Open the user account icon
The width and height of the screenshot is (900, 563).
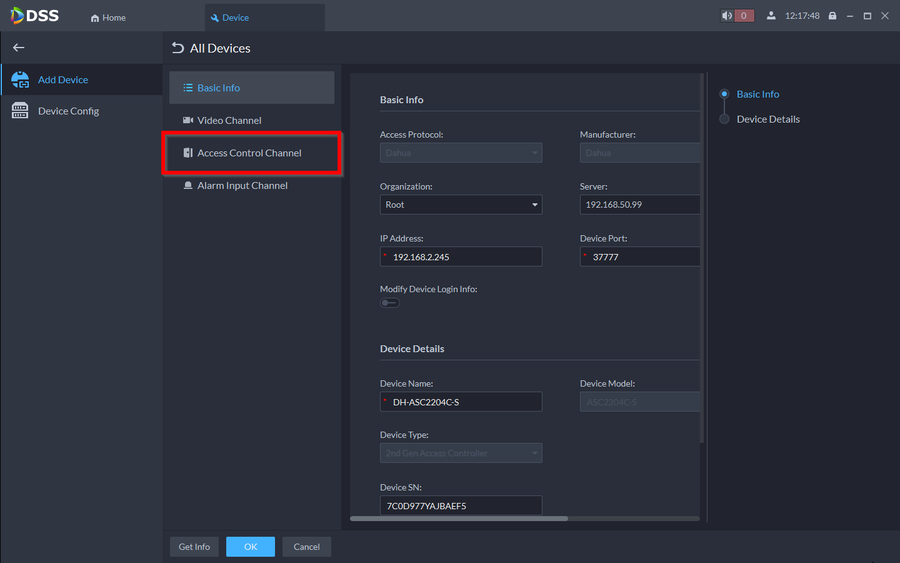pos(771,16)
